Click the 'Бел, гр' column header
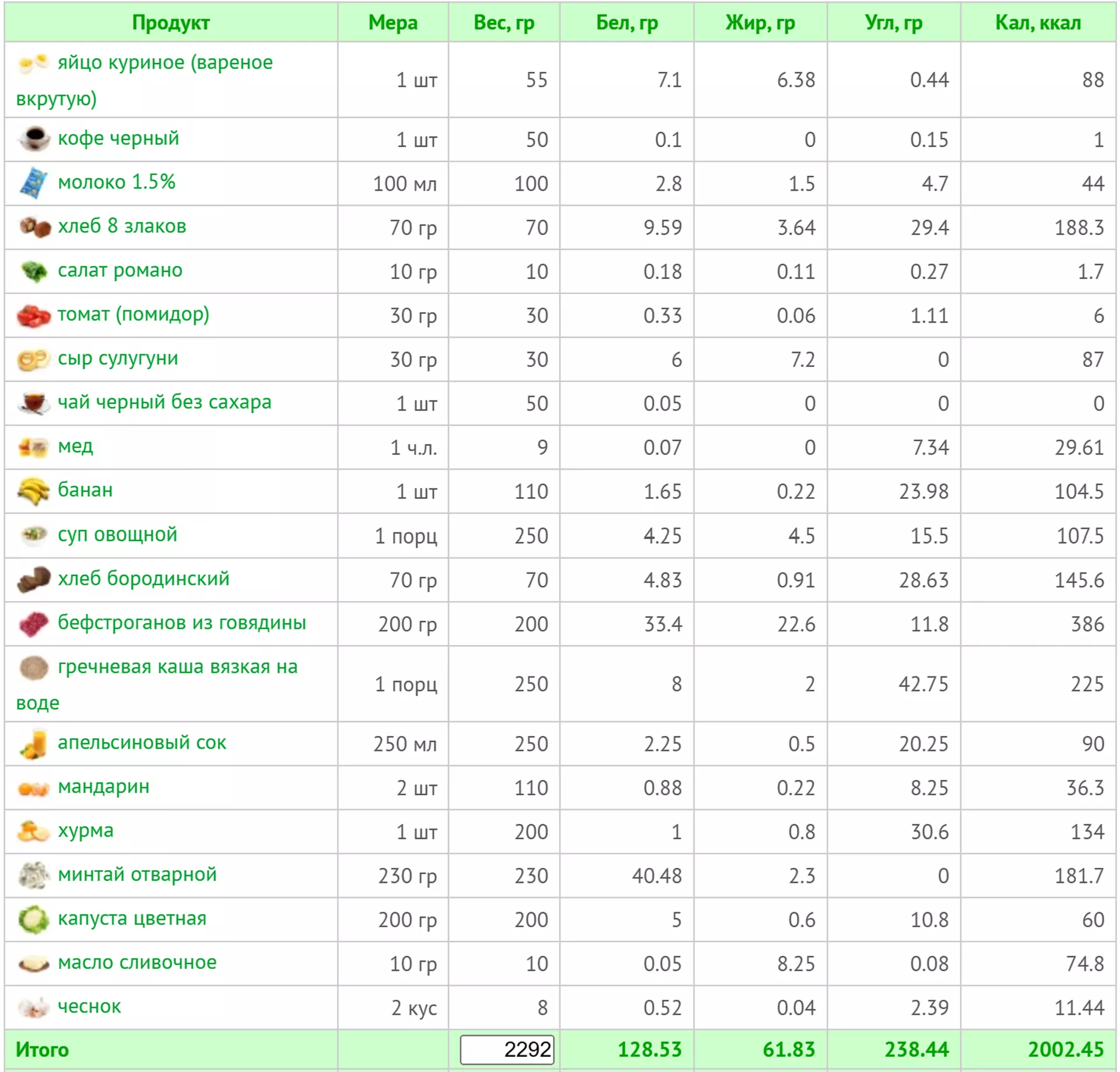 coord(626,22)
